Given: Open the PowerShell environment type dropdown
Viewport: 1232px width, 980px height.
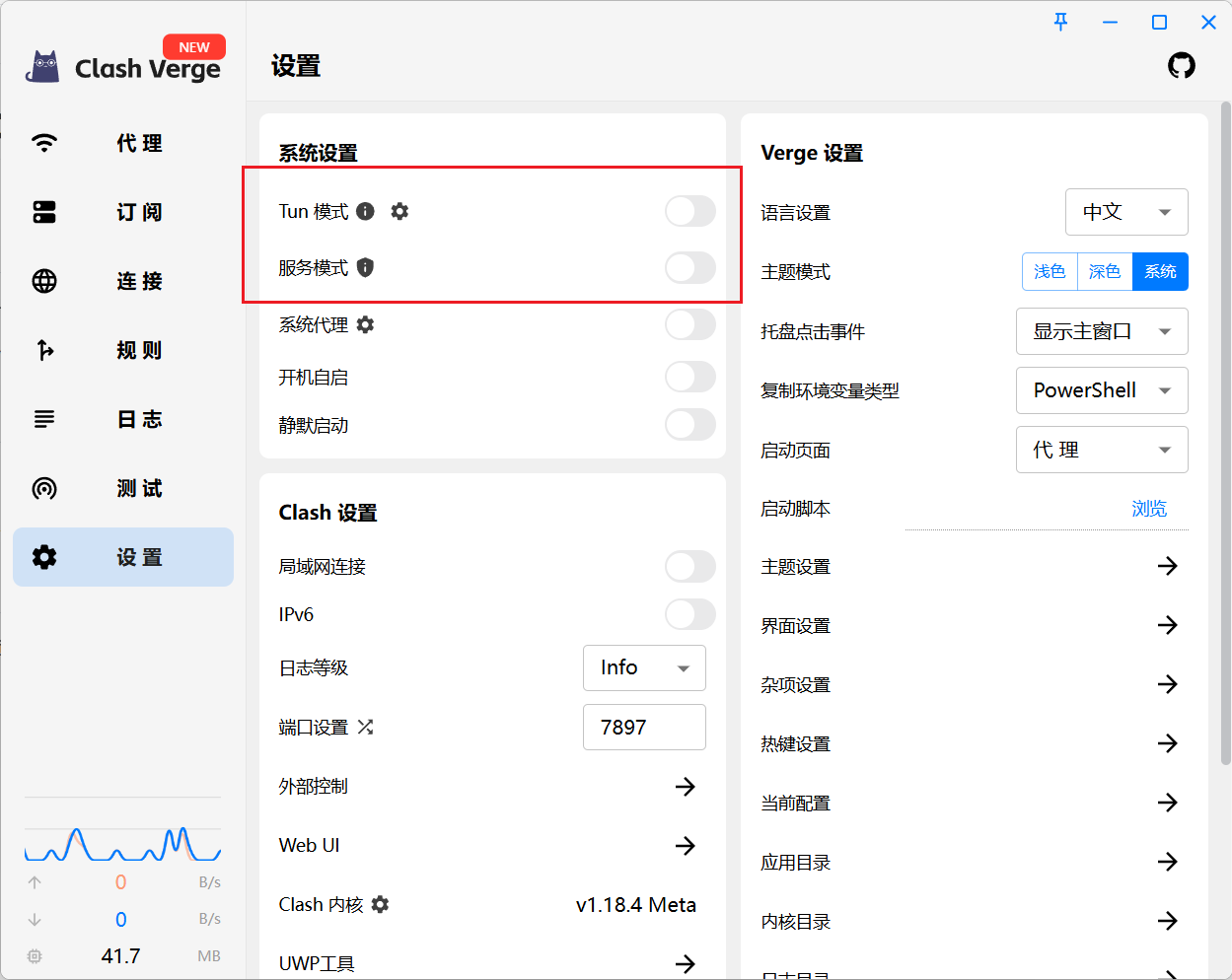Looking at the screenshot, I should [x=1102, y=390].
